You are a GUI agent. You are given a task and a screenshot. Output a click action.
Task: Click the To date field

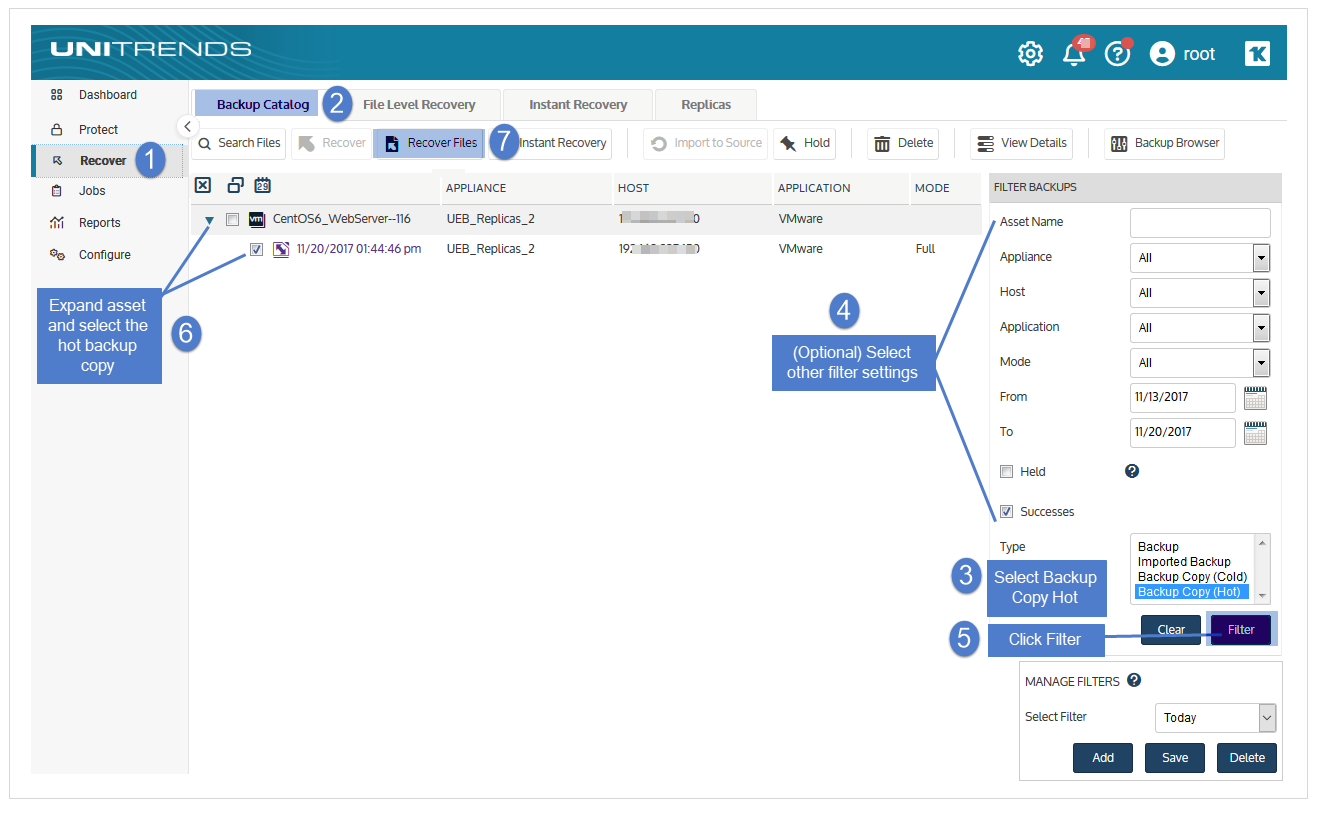[x=1183, y=432]
